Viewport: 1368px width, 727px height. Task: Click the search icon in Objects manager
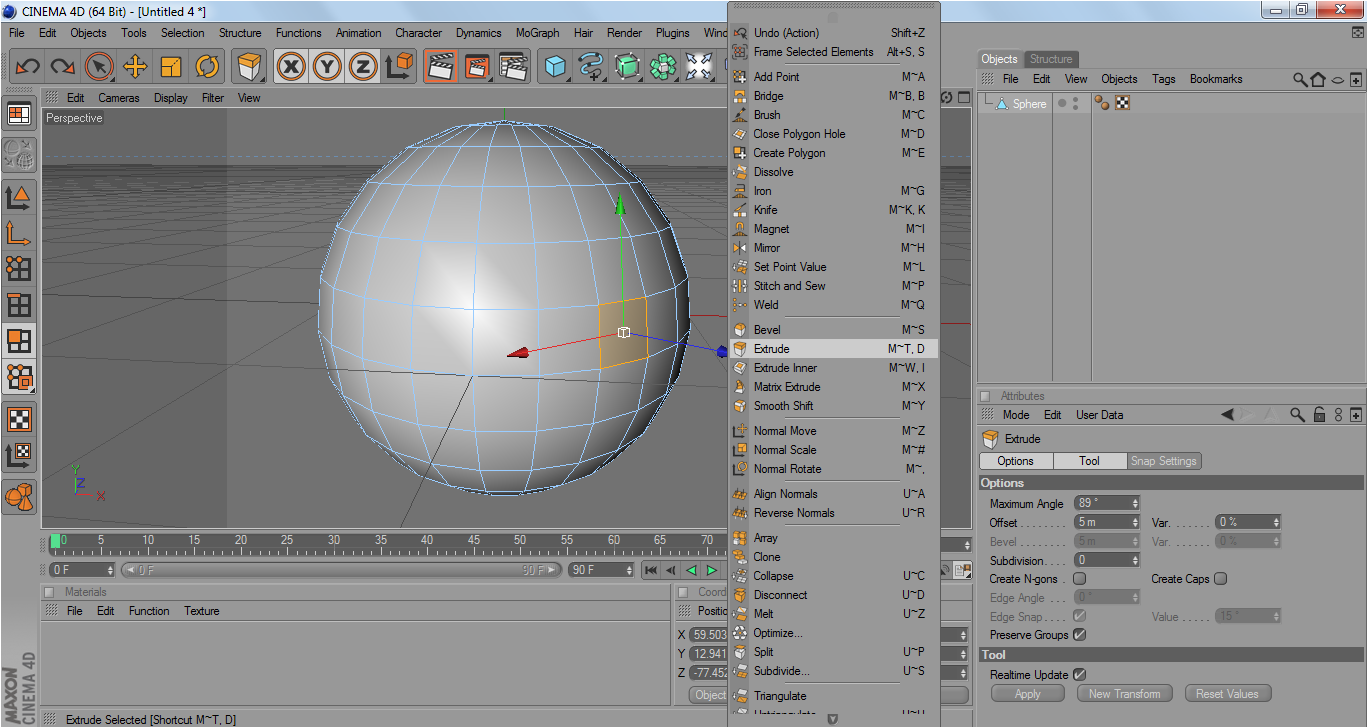[x=1300, y=79]
